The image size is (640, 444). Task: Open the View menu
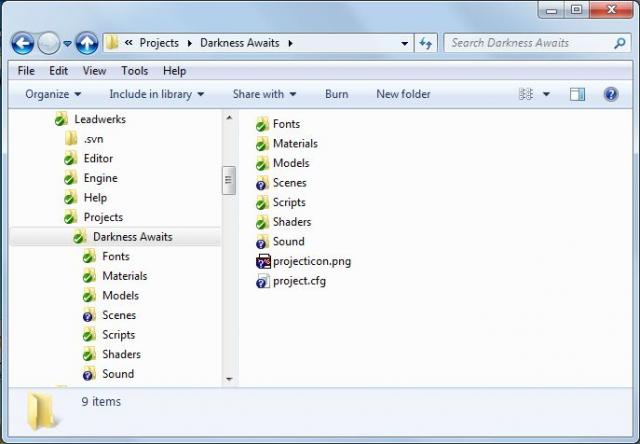94,71
